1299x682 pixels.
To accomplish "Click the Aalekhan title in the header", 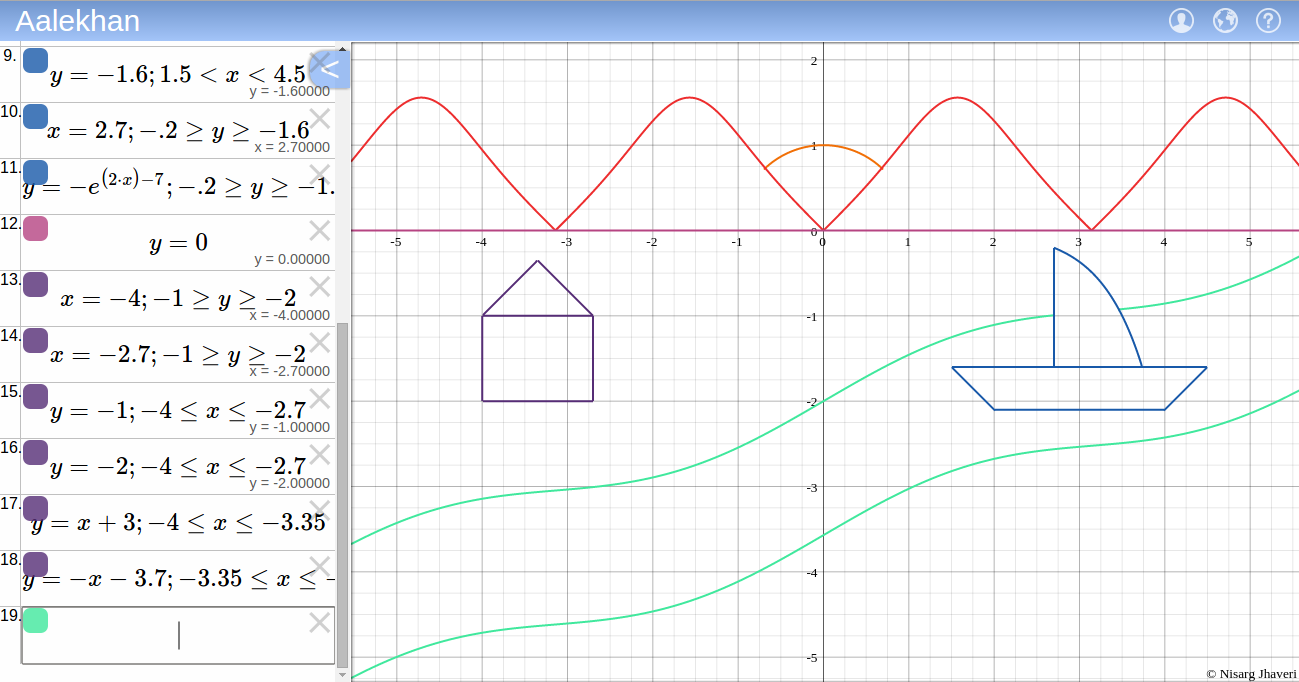I will pyautogui.click(x=77, y=21).
